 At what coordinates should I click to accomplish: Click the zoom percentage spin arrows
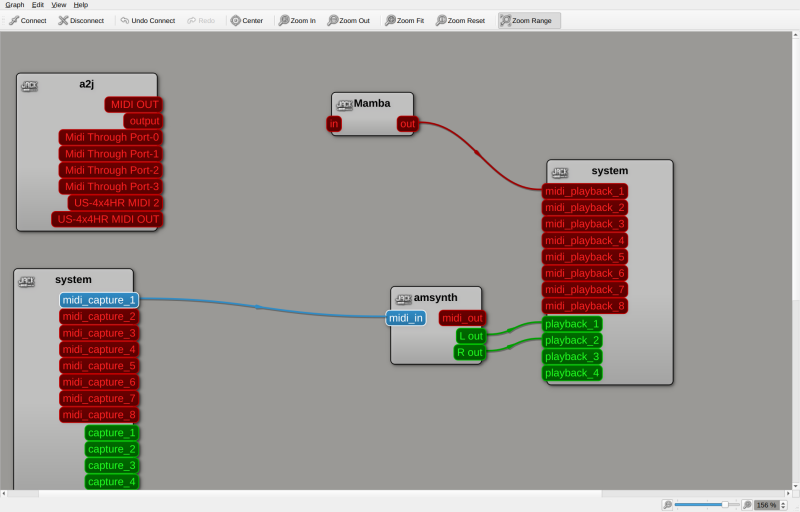[784, 505]
